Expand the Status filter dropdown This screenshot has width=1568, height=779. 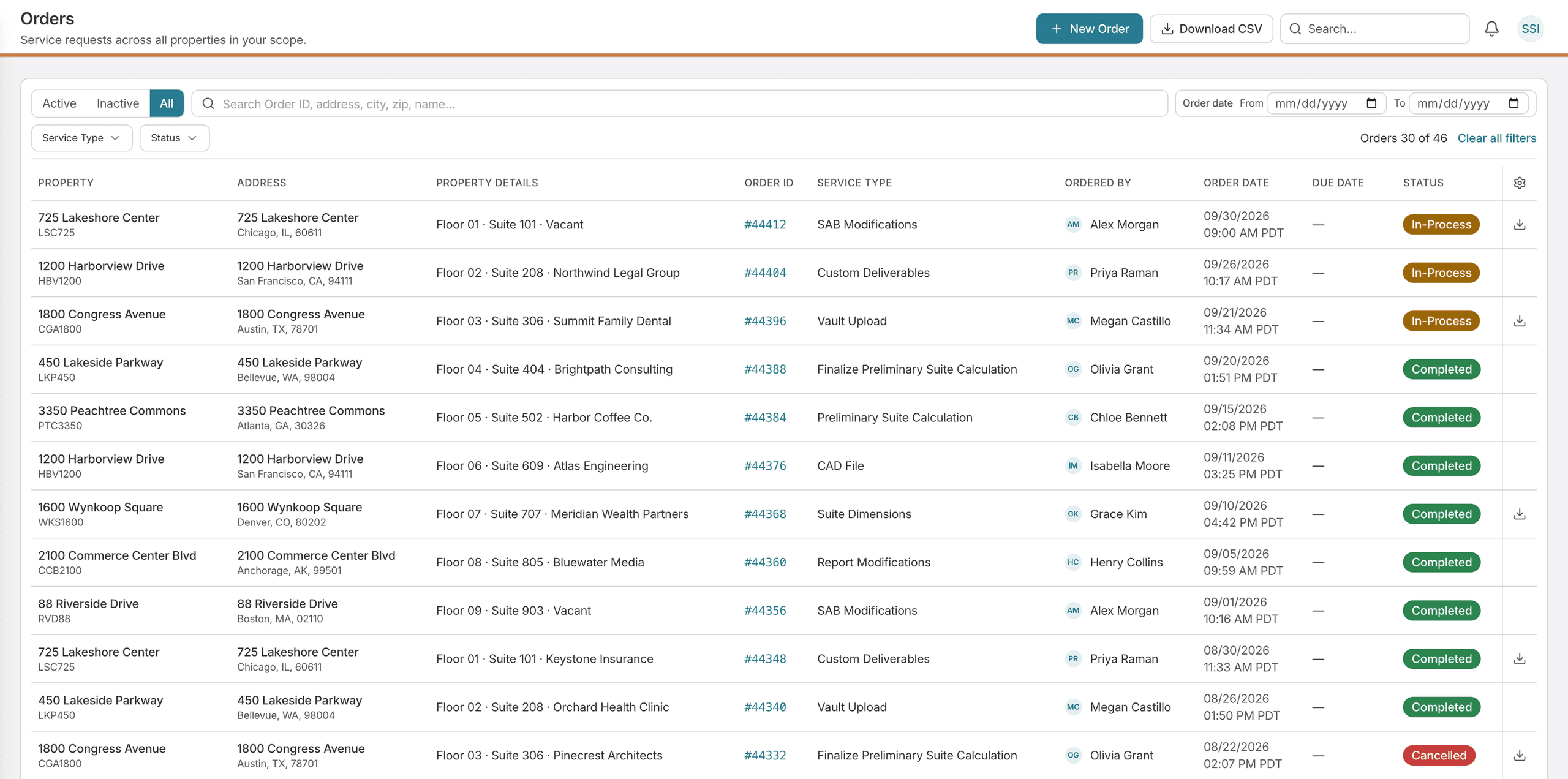click(174, 138)
